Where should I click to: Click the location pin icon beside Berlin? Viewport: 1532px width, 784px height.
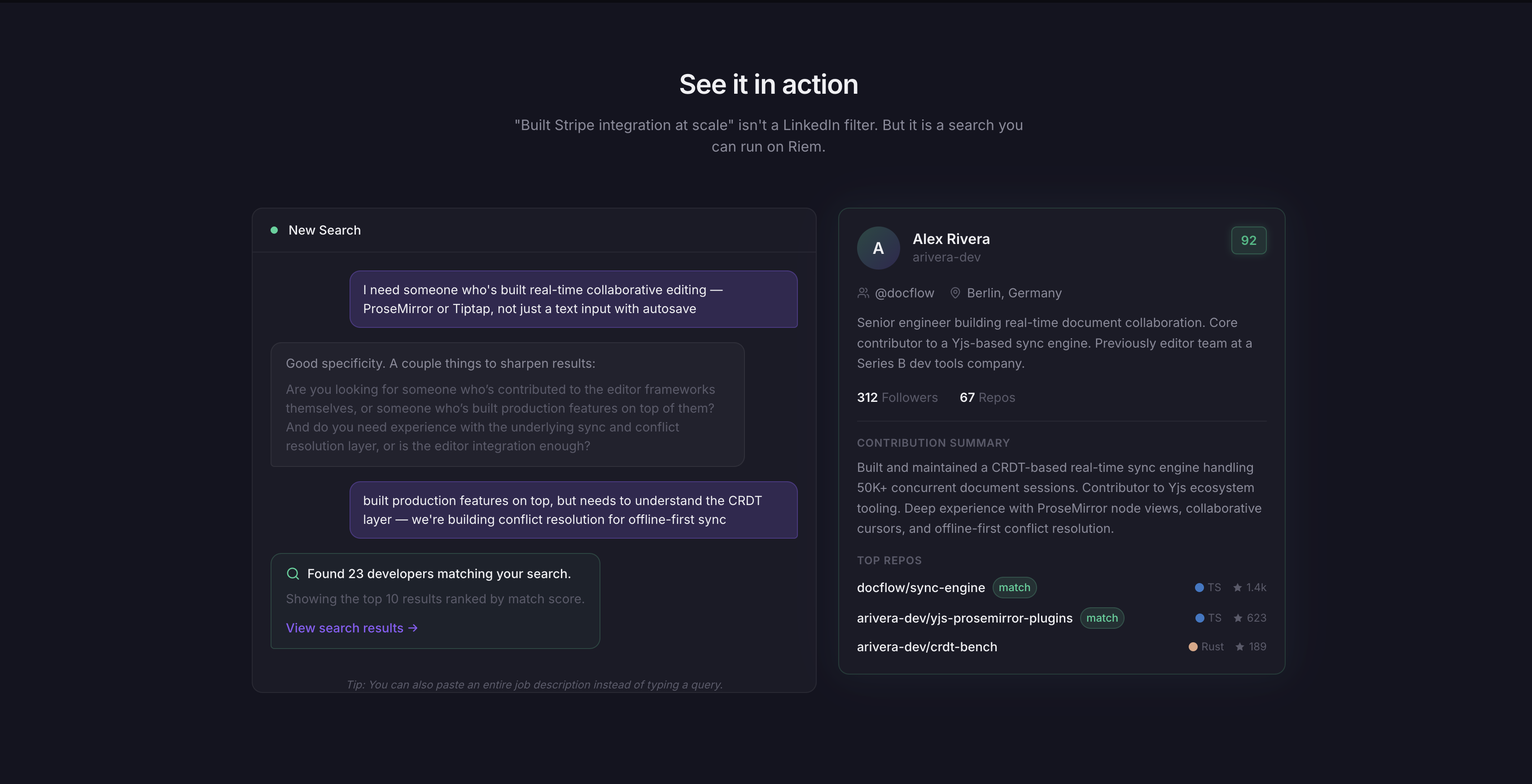tap(954, 293)
